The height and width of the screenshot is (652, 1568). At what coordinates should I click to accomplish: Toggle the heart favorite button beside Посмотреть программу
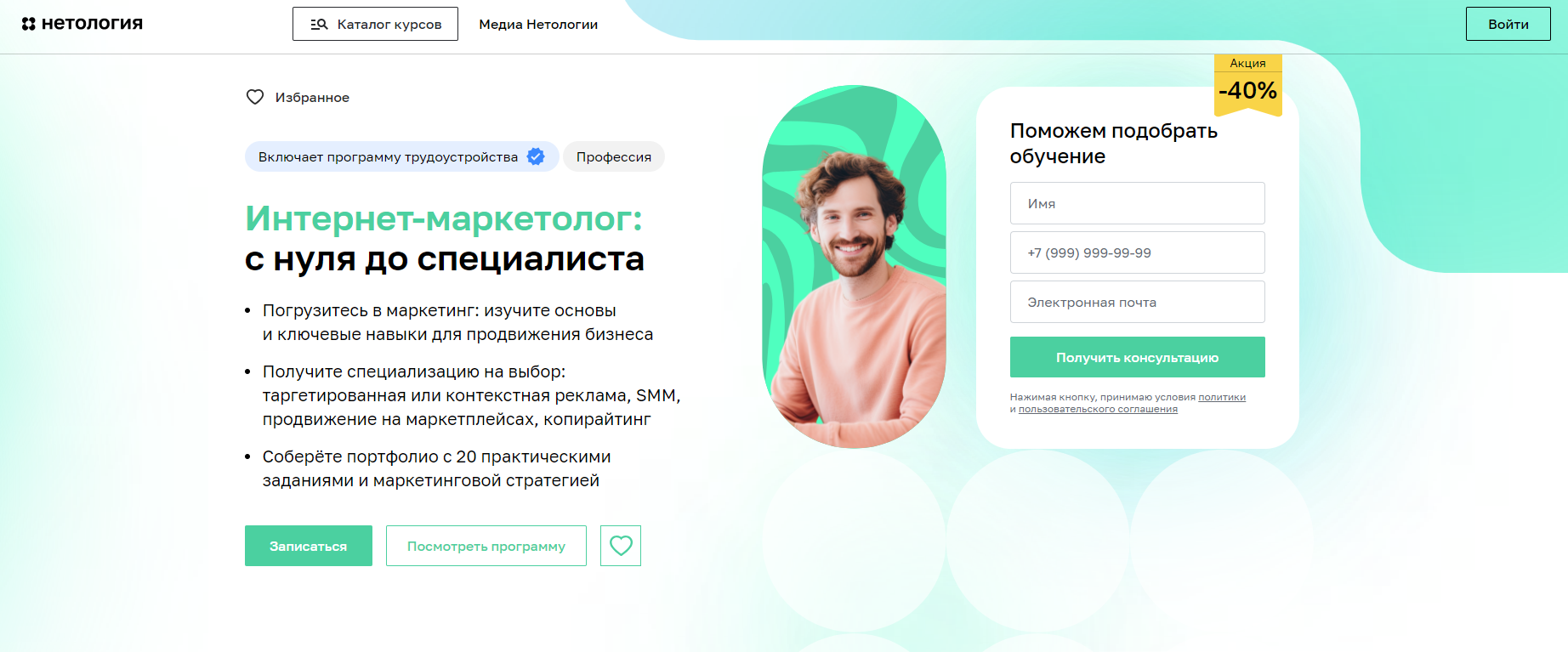[x=621, y=546]
